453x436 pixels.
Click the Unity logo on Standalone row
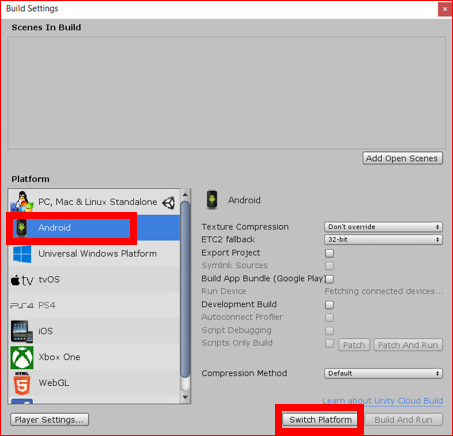tap(169, 202)
